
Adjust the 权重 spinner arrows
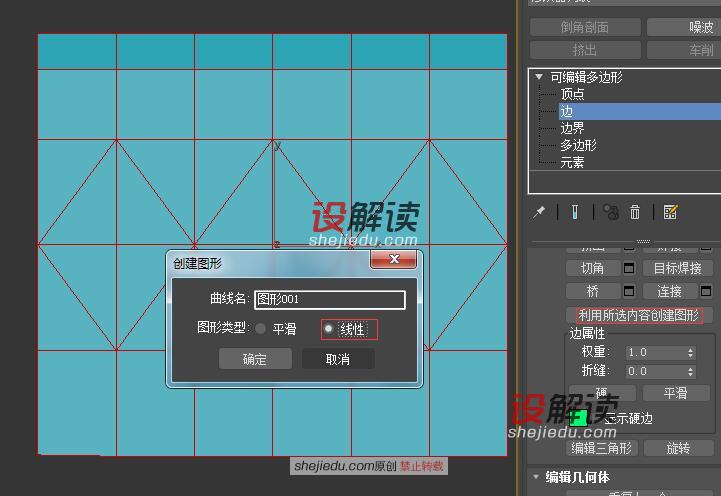(690, 353)
